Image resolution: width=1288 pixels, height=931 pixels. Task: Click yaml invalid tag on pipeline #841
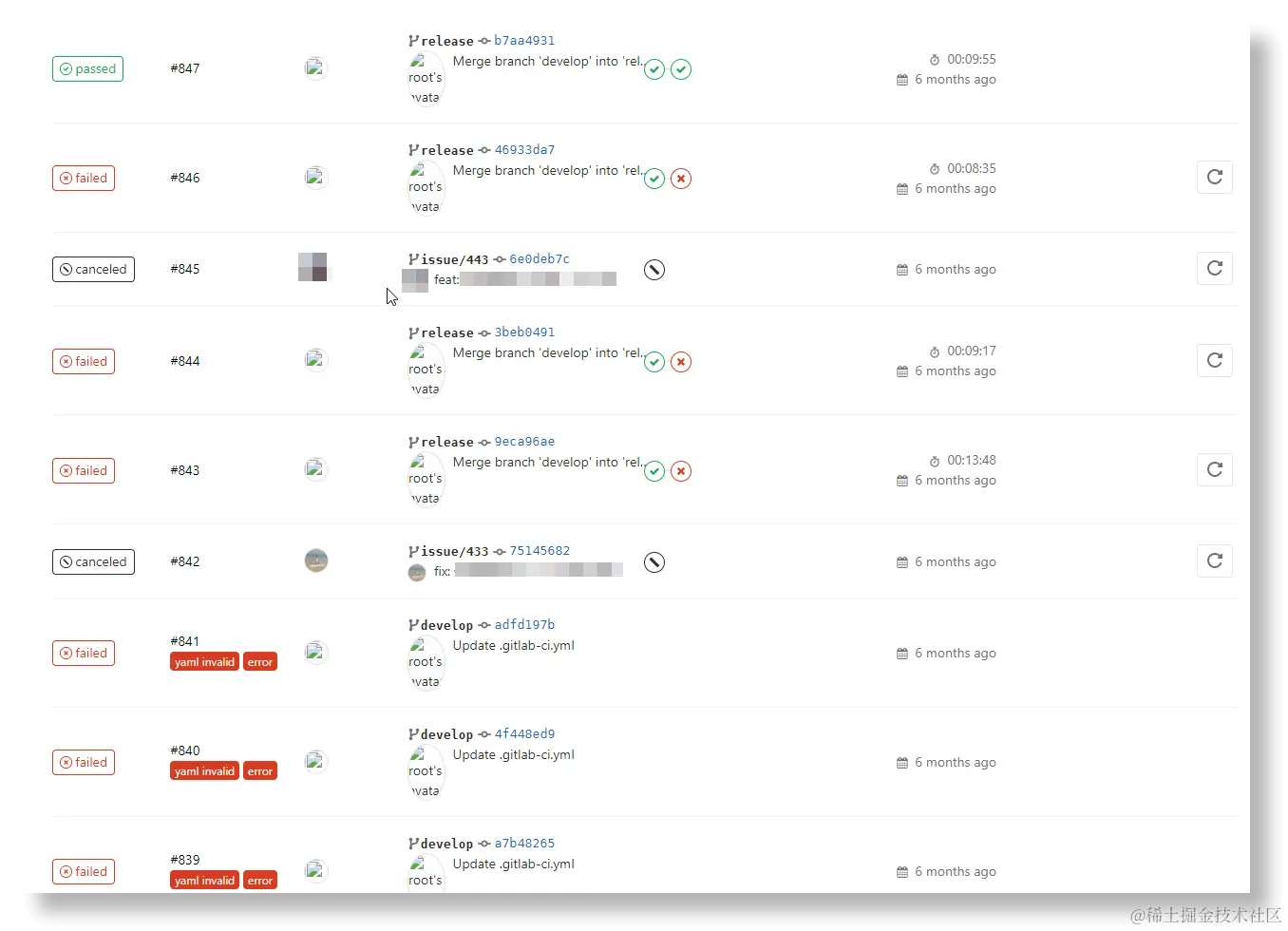coord(204,662)
